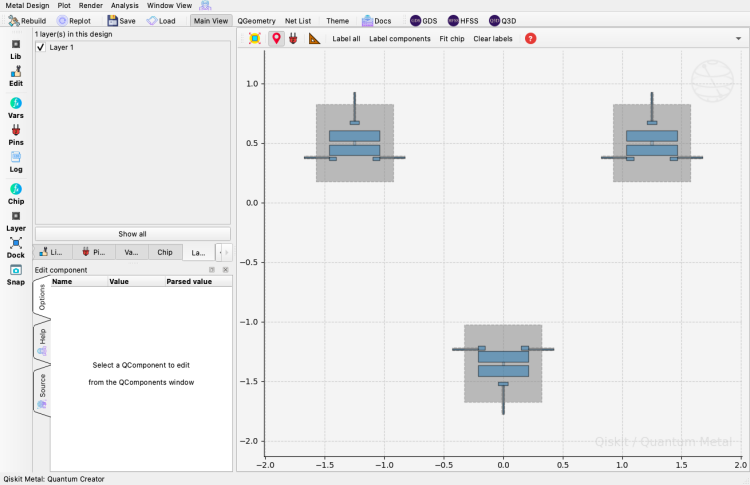The height and width of the screenshot is (485, 750).
Task: Click the Parsed value column header
Action: tap(199, 281)
